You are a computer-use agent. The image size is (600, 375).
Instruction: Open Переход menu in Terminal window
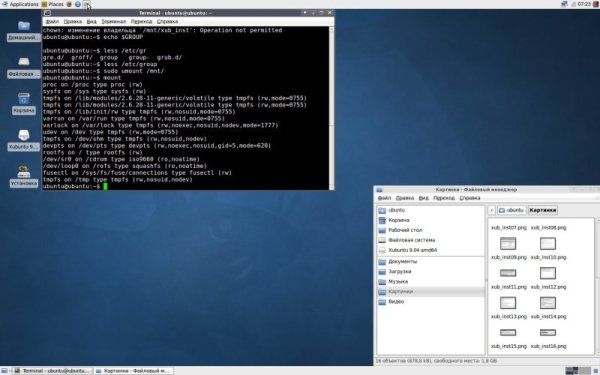pos(141,21)
